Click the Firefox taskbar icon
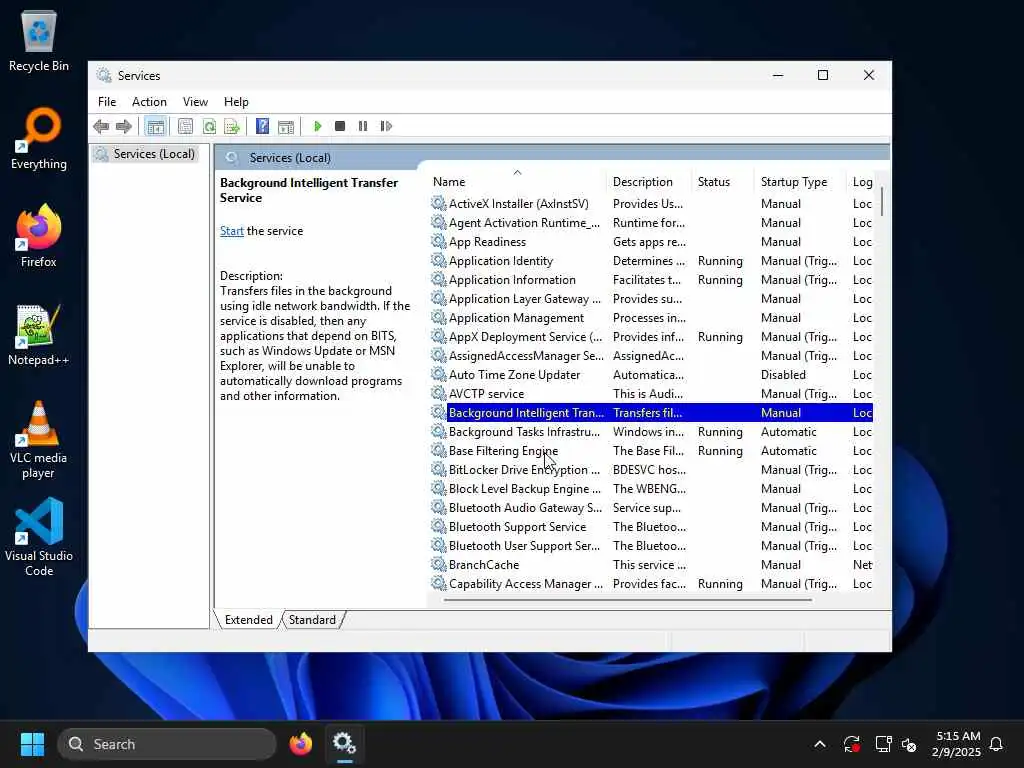1024x768 pixels. coord(300,744)
